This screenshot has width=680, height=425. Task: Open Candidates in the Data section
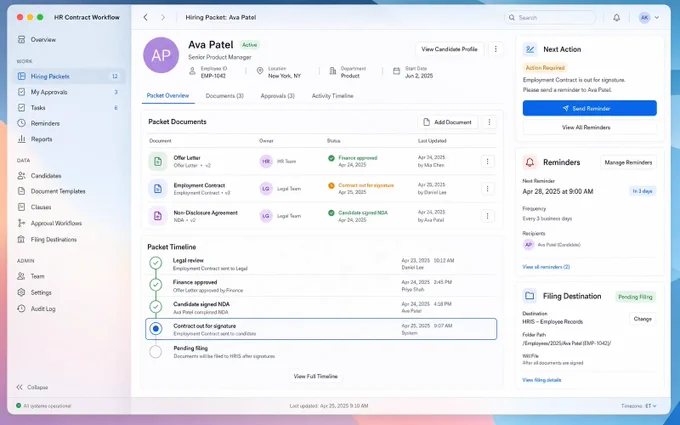click(46, 176)
